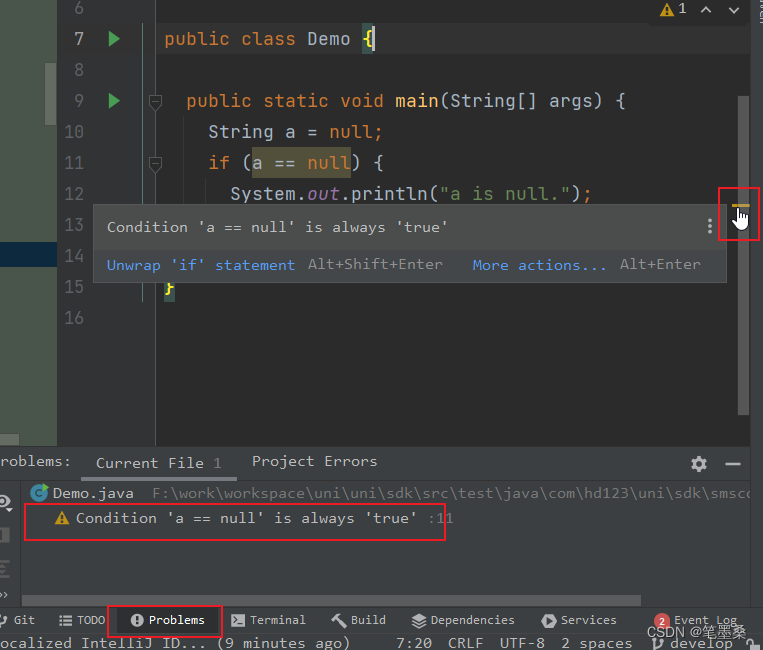Image resolution: width=763 pixels, height=650 pixels.
Task: Open the TODO tool window
Action: click(82, 620)
